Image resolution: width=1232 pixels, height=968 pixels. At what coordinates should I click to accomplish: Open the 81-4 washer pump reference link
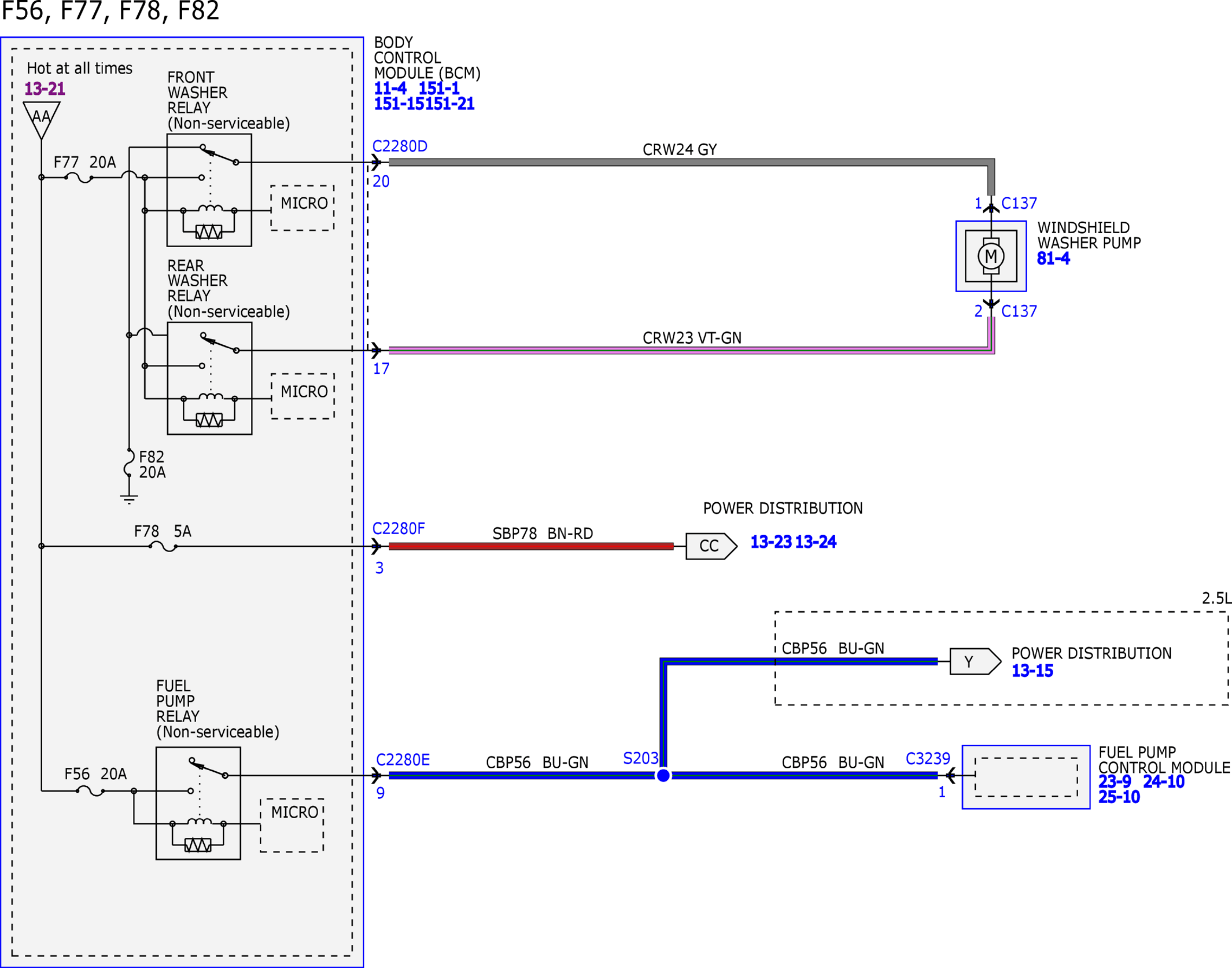[1053, 259]
